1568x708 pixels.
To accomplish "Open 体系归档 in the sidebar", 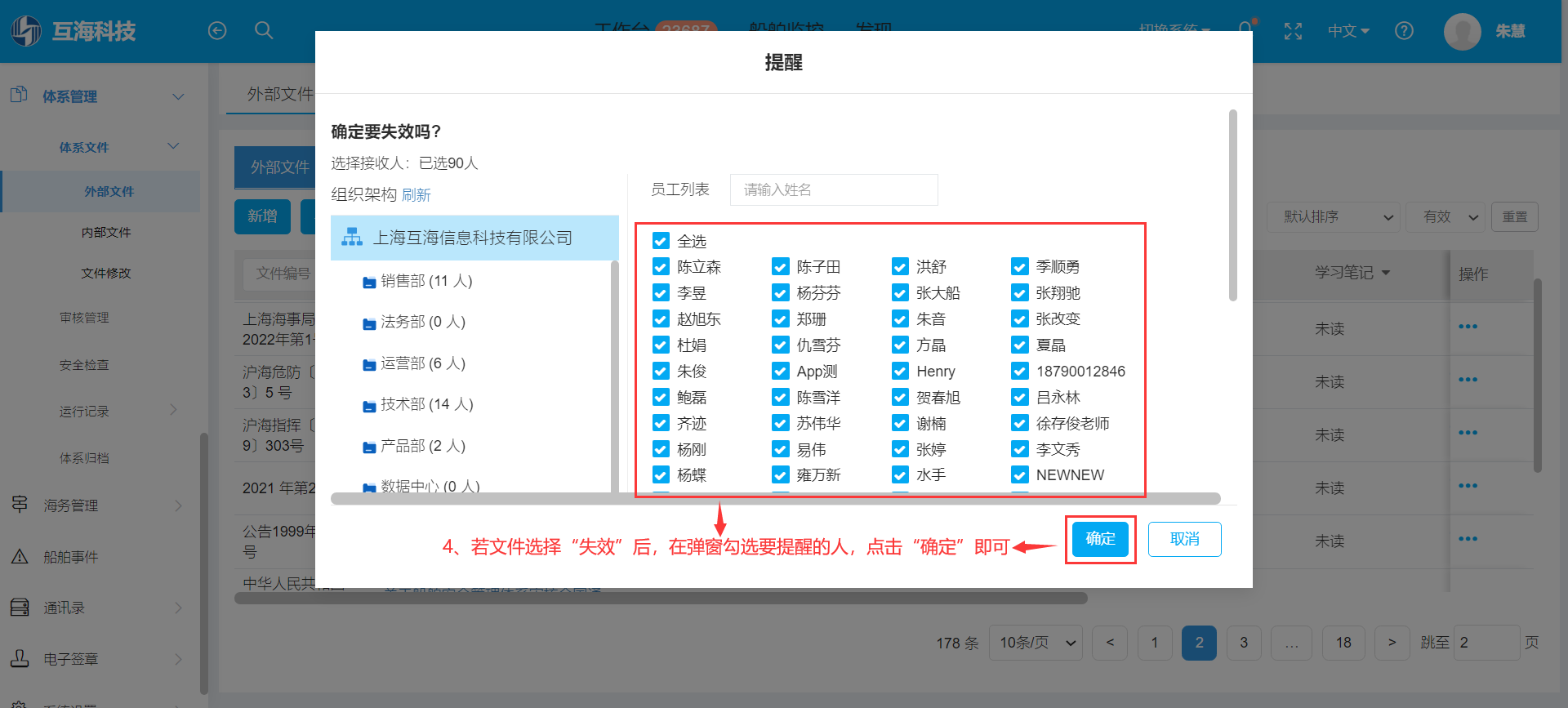I will tap(84, 458).
